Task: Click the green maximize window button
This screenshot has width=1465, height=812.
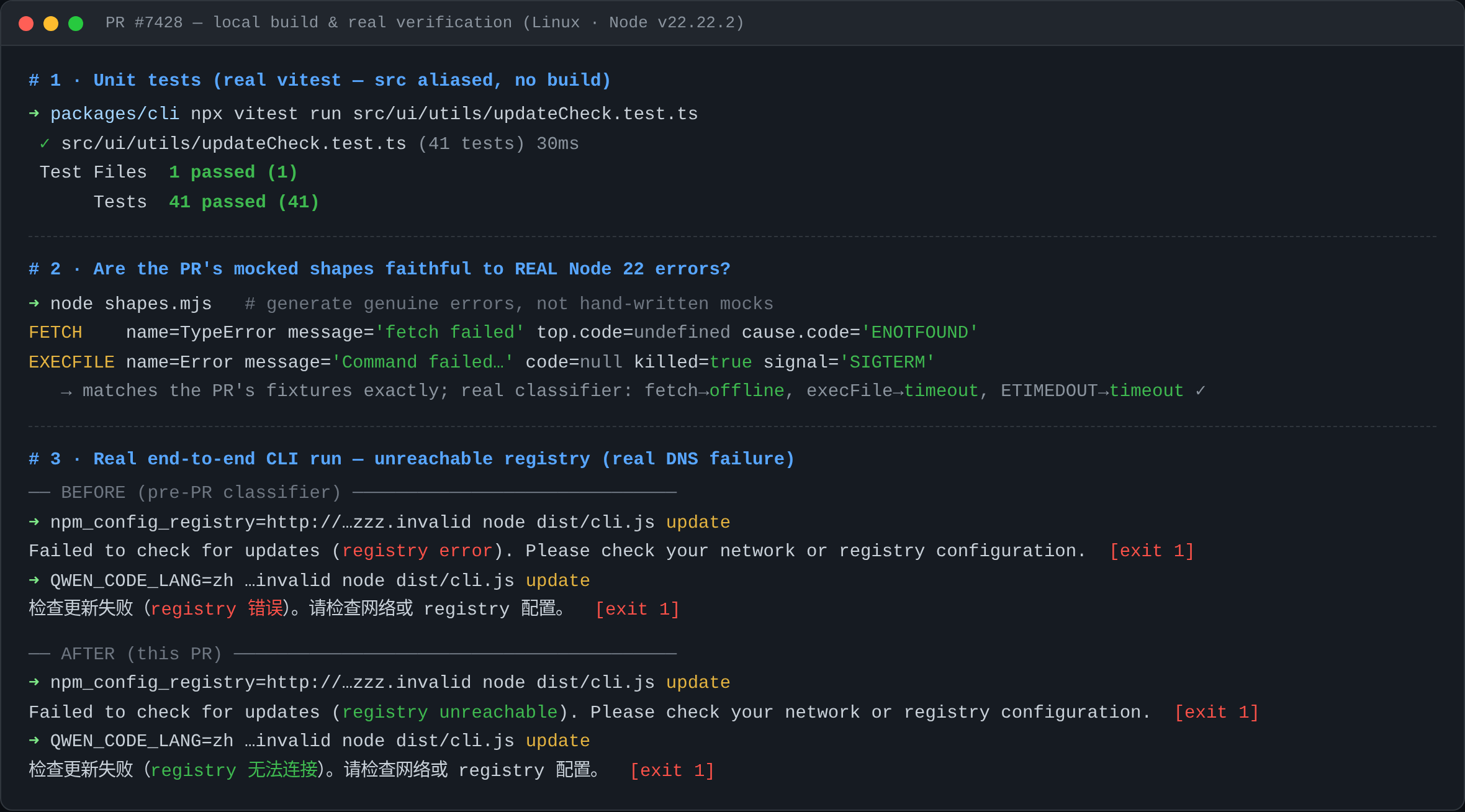Action: click(x=76, y=24)
